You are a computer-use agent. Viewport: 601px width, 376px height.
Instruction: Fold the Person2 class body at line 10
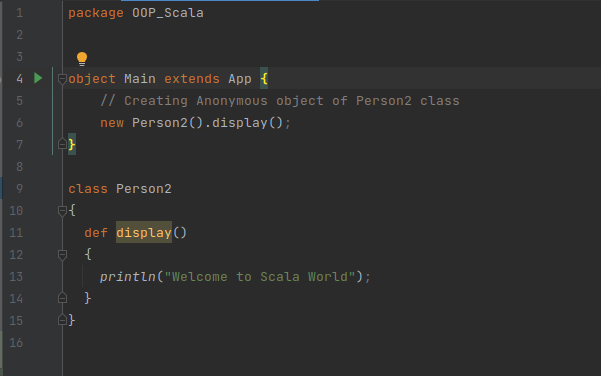[x=62, y=210]
